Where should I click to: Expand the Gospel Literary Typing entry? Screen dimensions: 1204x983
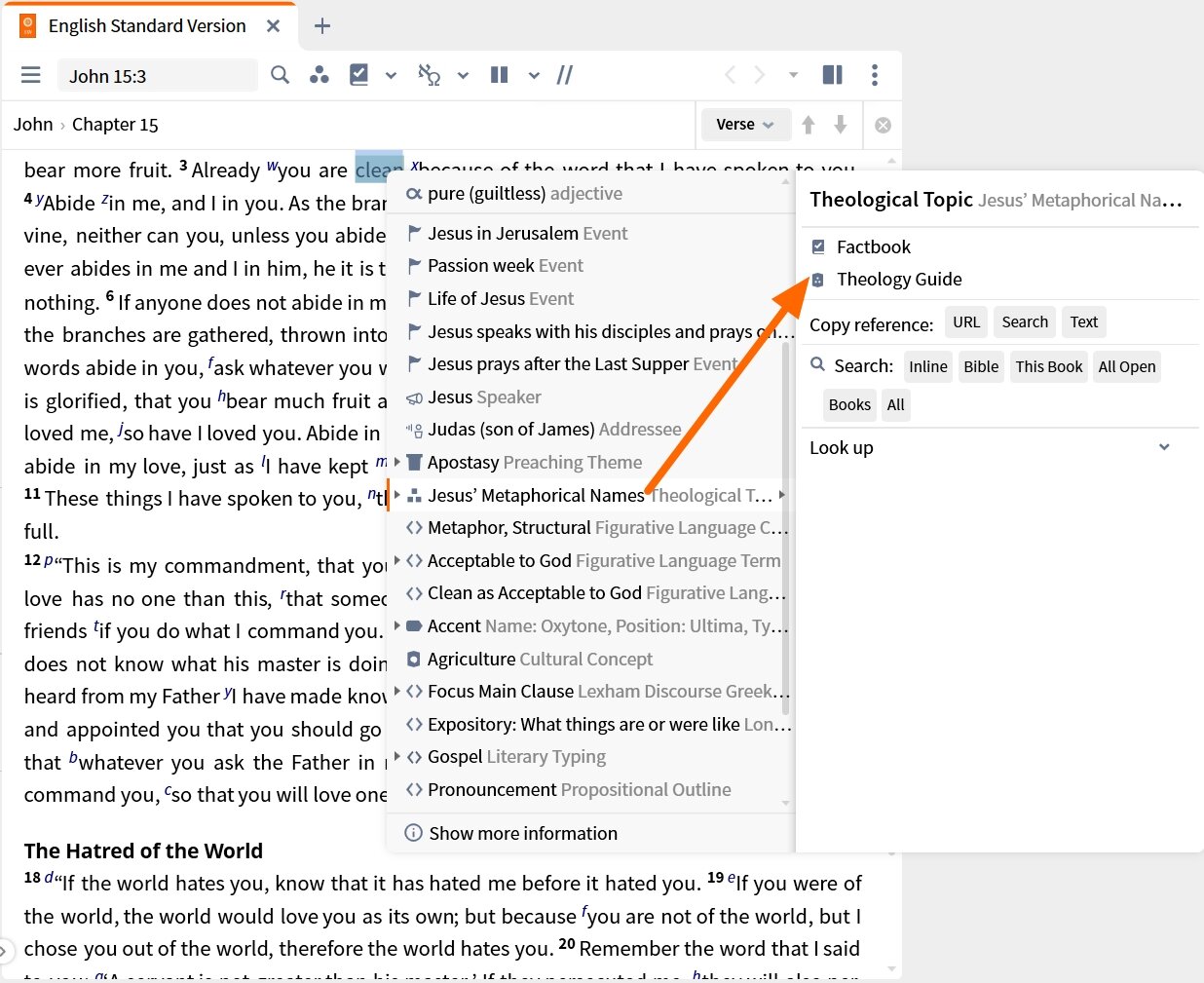click(x=397, y=756)
